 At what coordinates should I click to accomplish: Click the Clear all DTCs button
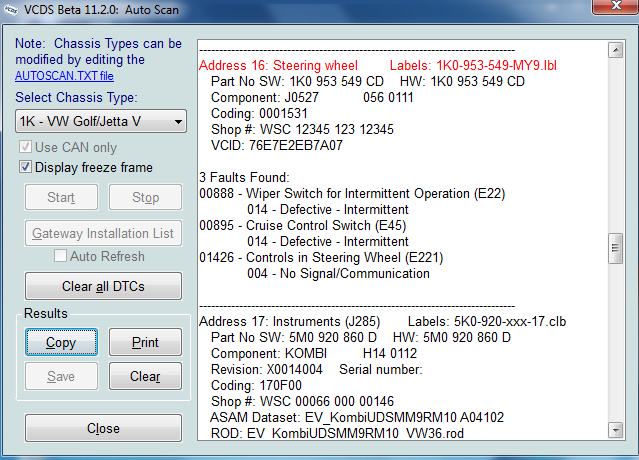[x=103, y=286]
